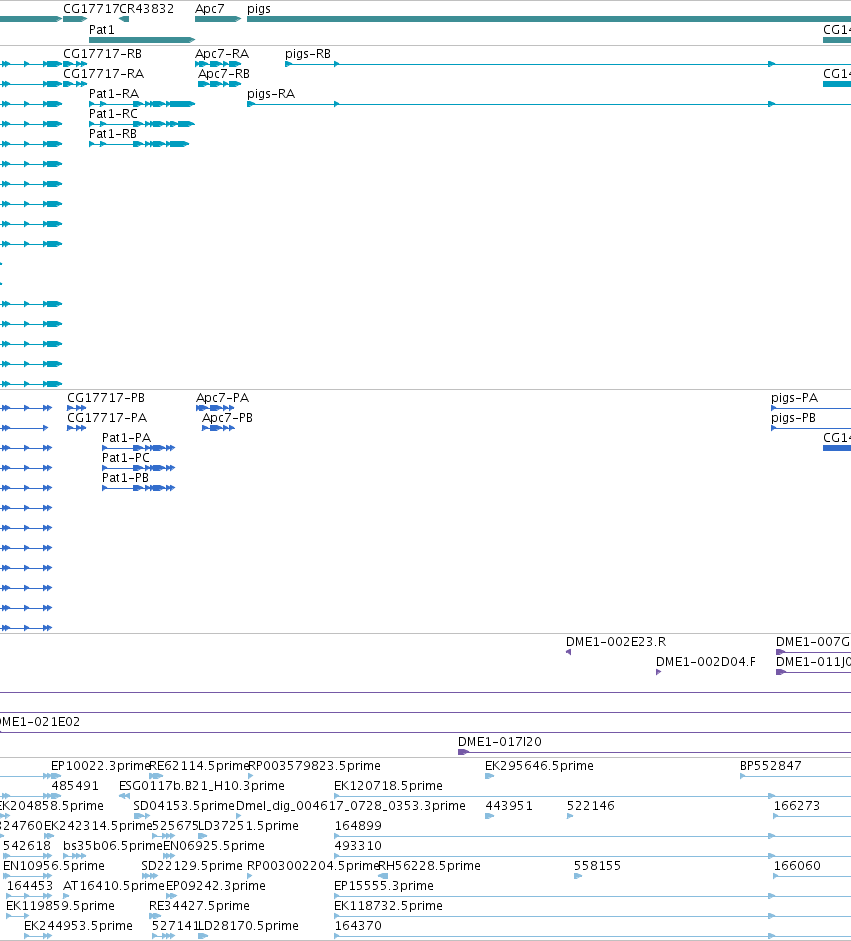Select protein CG17717-PB
Viewport: 851px width, 941px height.
(x=106, y=398)
